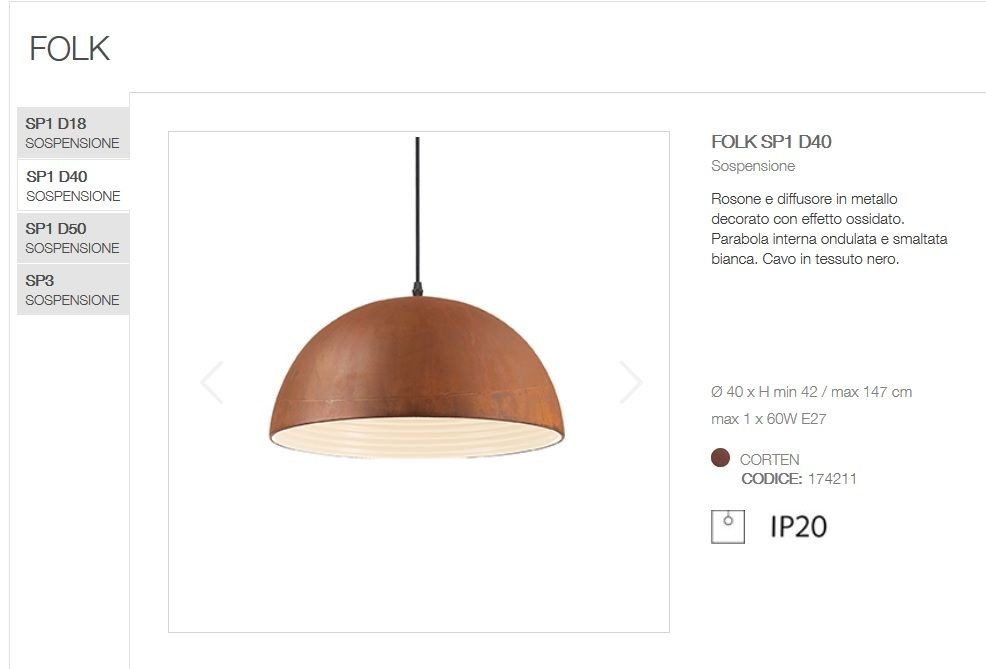986x669 pixels.
Task: Click the CORTEN finish label
Action: (x=770, y=460)
